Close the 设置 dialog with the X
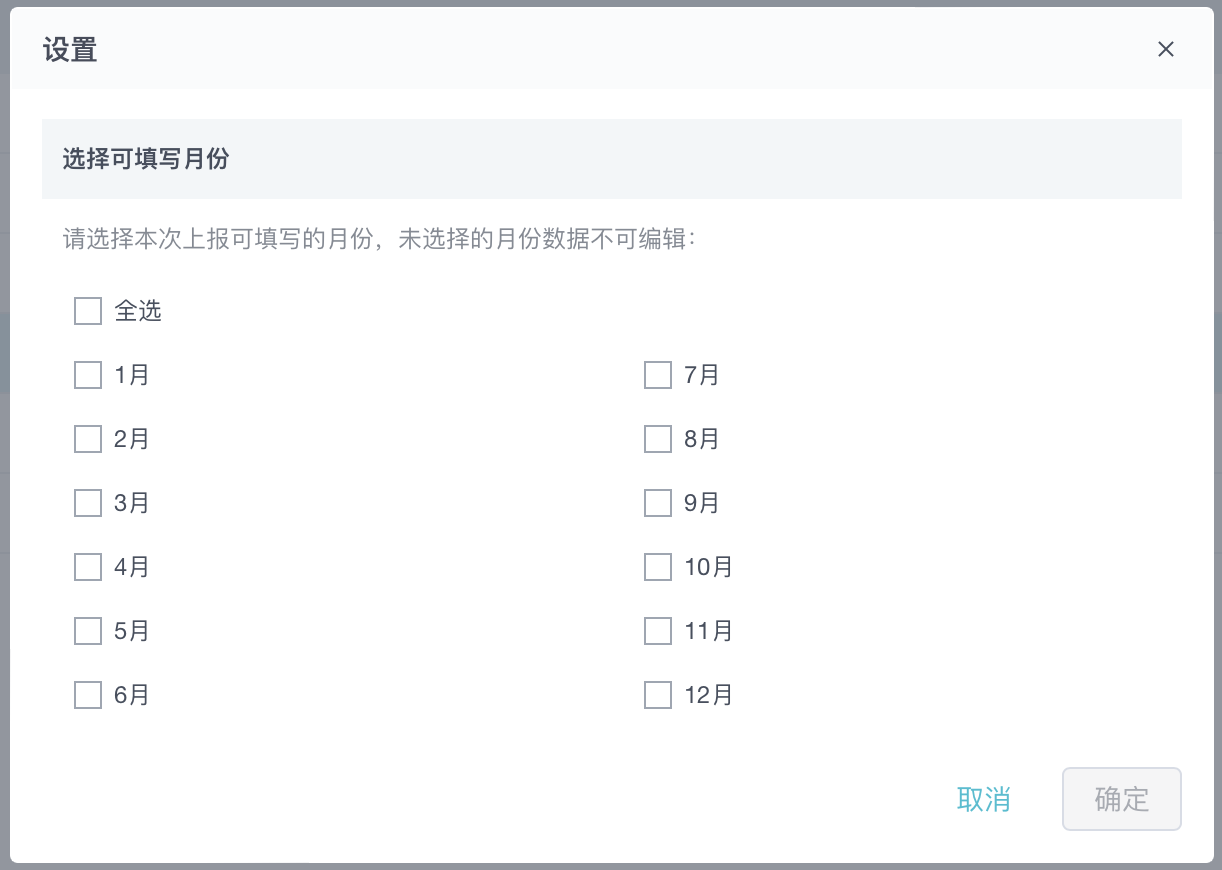The height and width of the screenshot is (870, 1222). coord(1165,50)
